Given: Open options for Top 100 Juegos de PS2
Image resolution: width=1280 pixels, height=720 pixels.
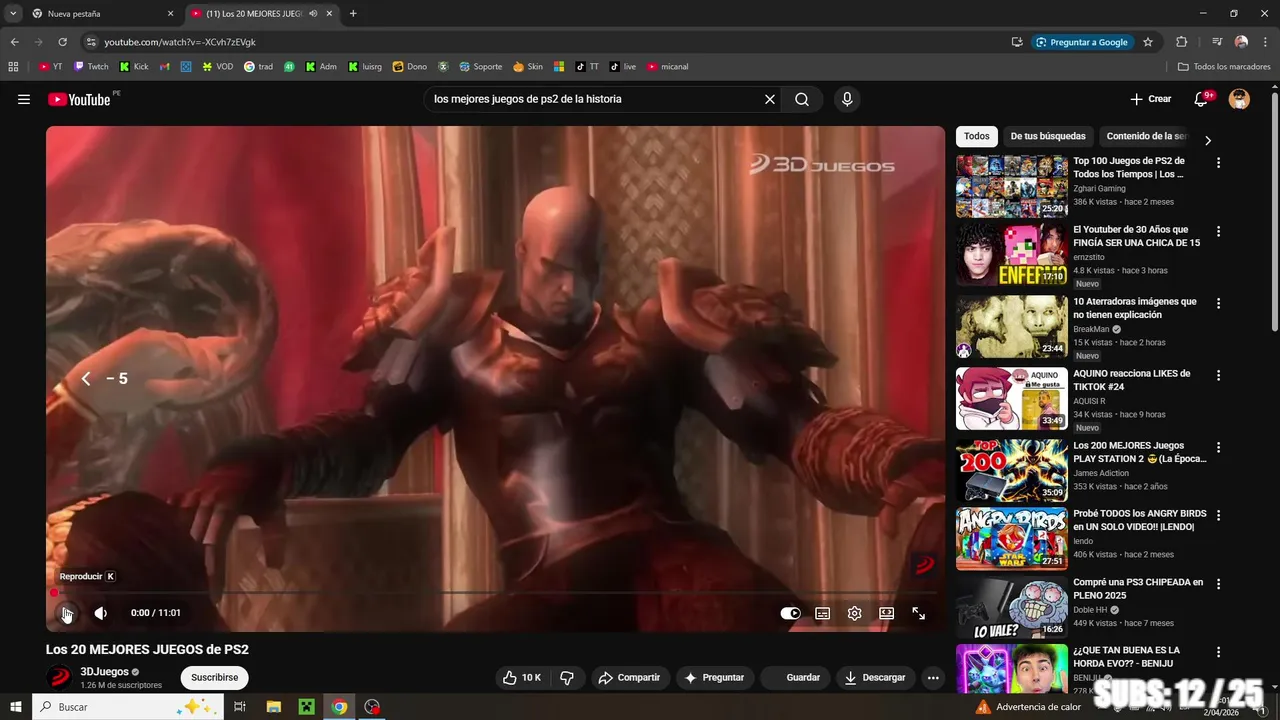Looking at the screenshot, I should [1218, 163].
